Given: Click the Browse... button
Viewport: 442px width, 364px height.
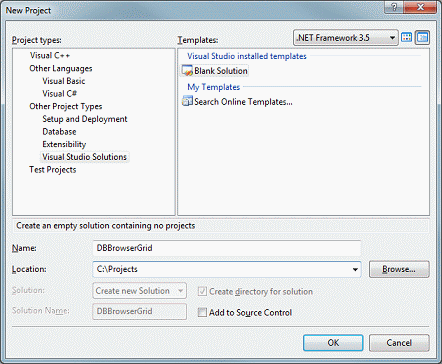Looking at the screenshot, I should tap(399, 269).
